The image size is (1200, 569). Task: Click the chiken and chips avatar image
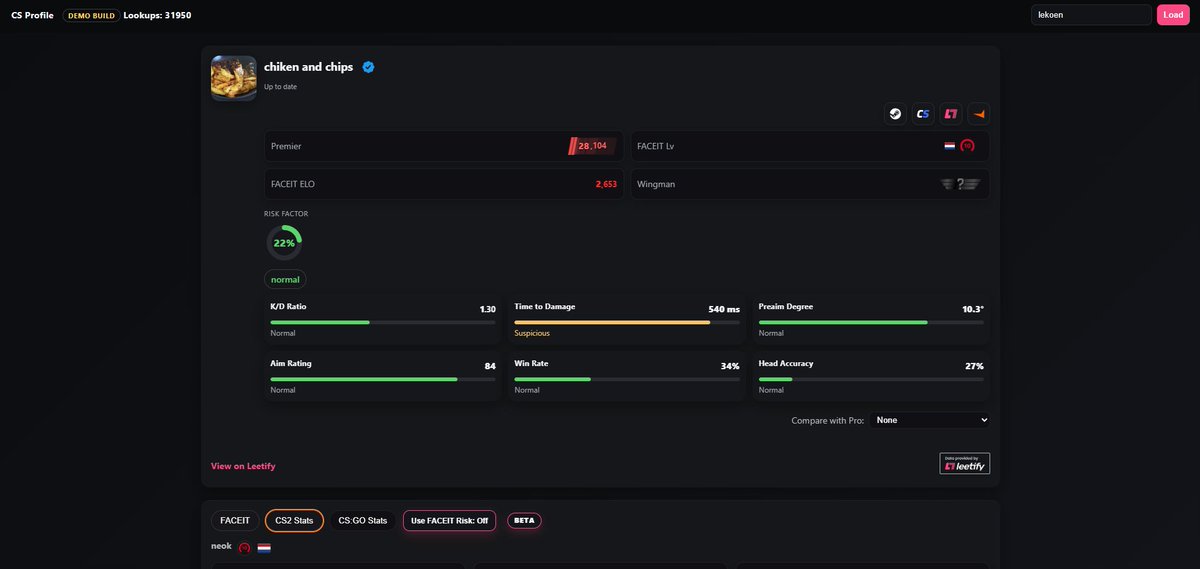click(x=234, y=77)
